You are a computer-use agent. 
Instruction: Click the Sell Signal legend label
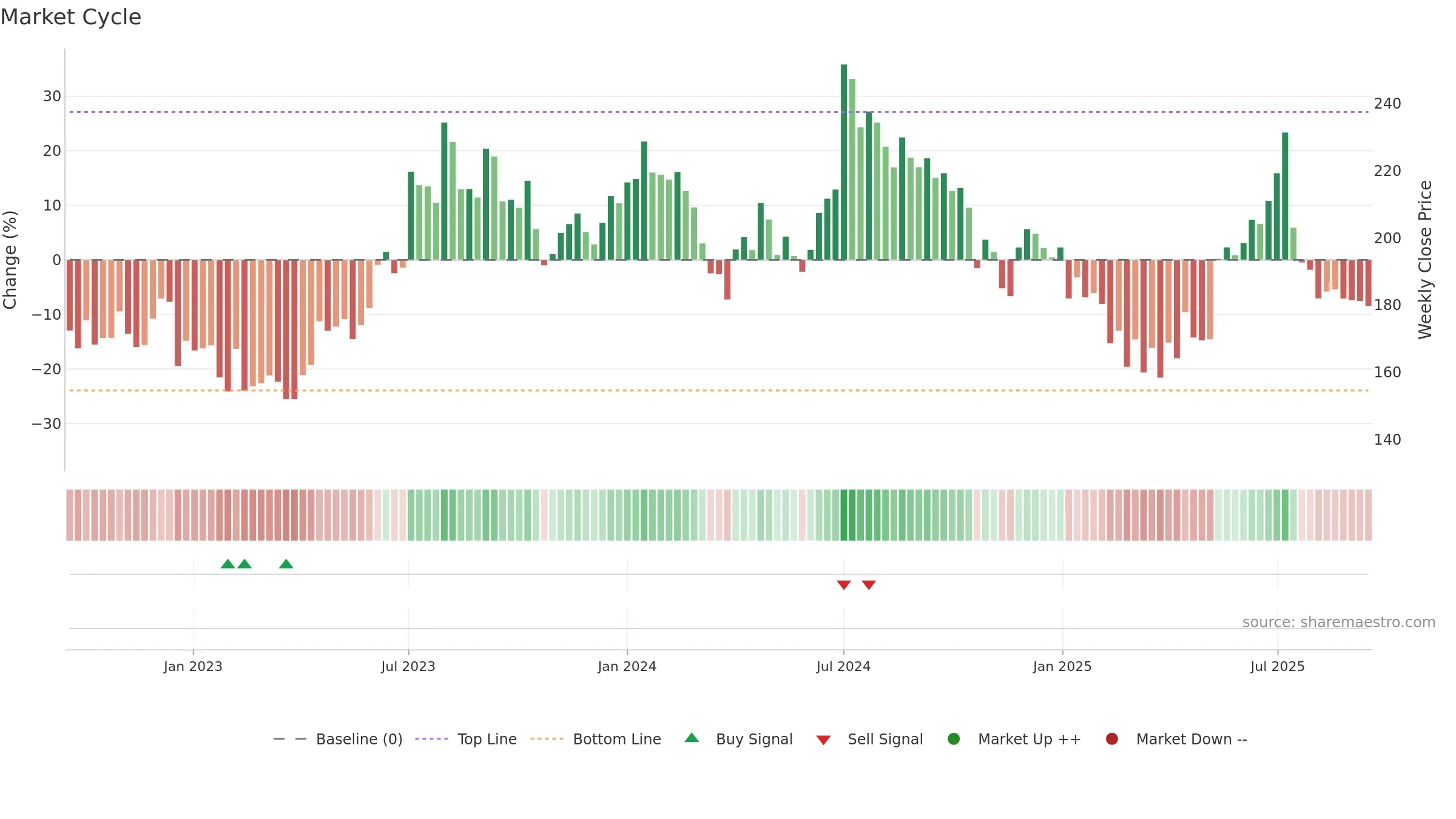pos(885,739)
